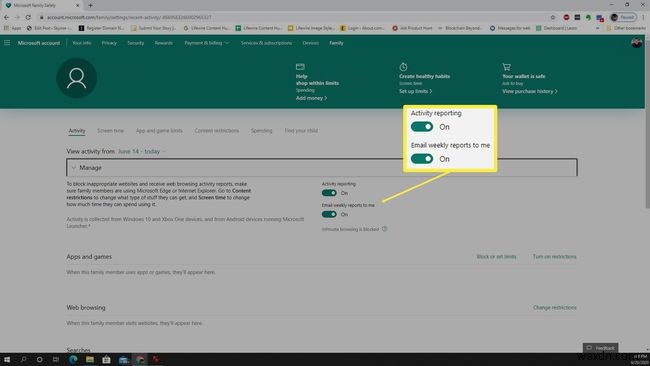Click the Change restrictions link
The height and width of the screenshot is (366, 650).
[x=555, y=308]
